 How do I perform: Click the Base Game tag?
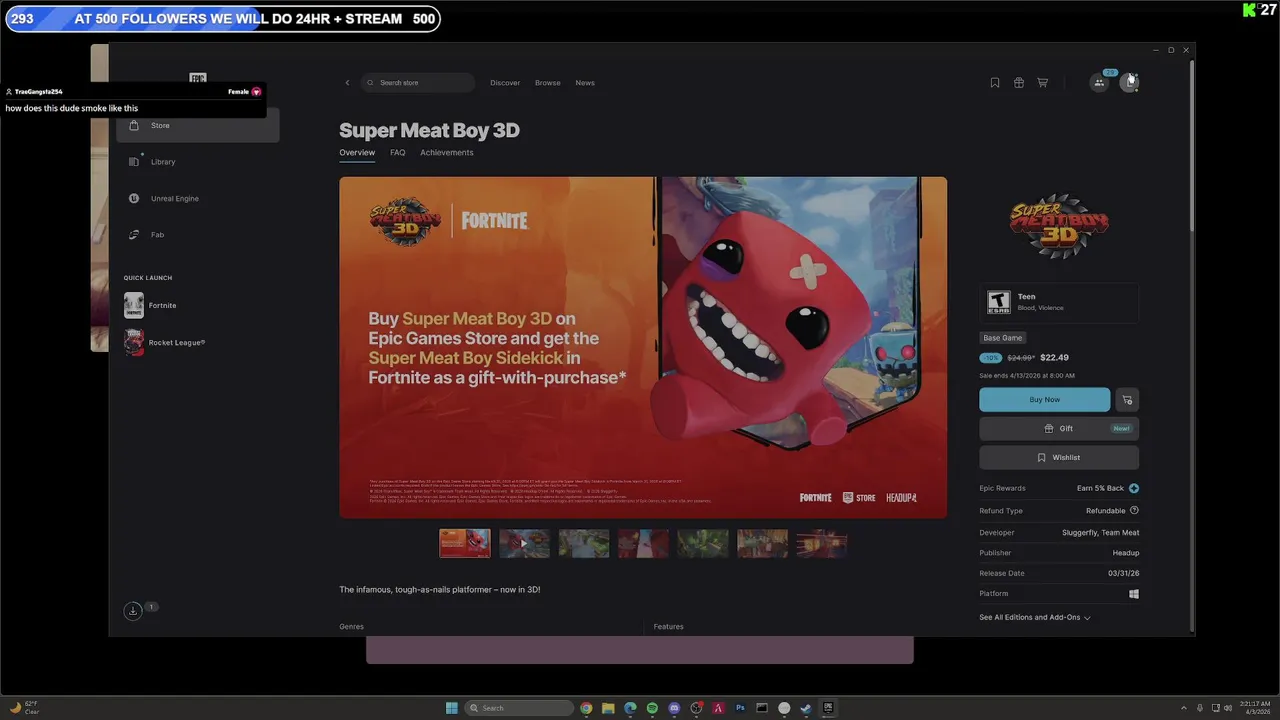click(x=1002, y=338)
